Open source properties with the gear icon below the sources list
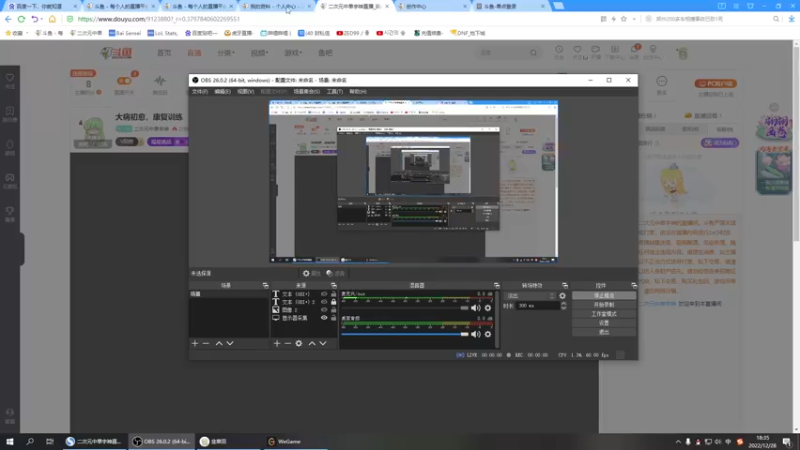 point(299,343)
